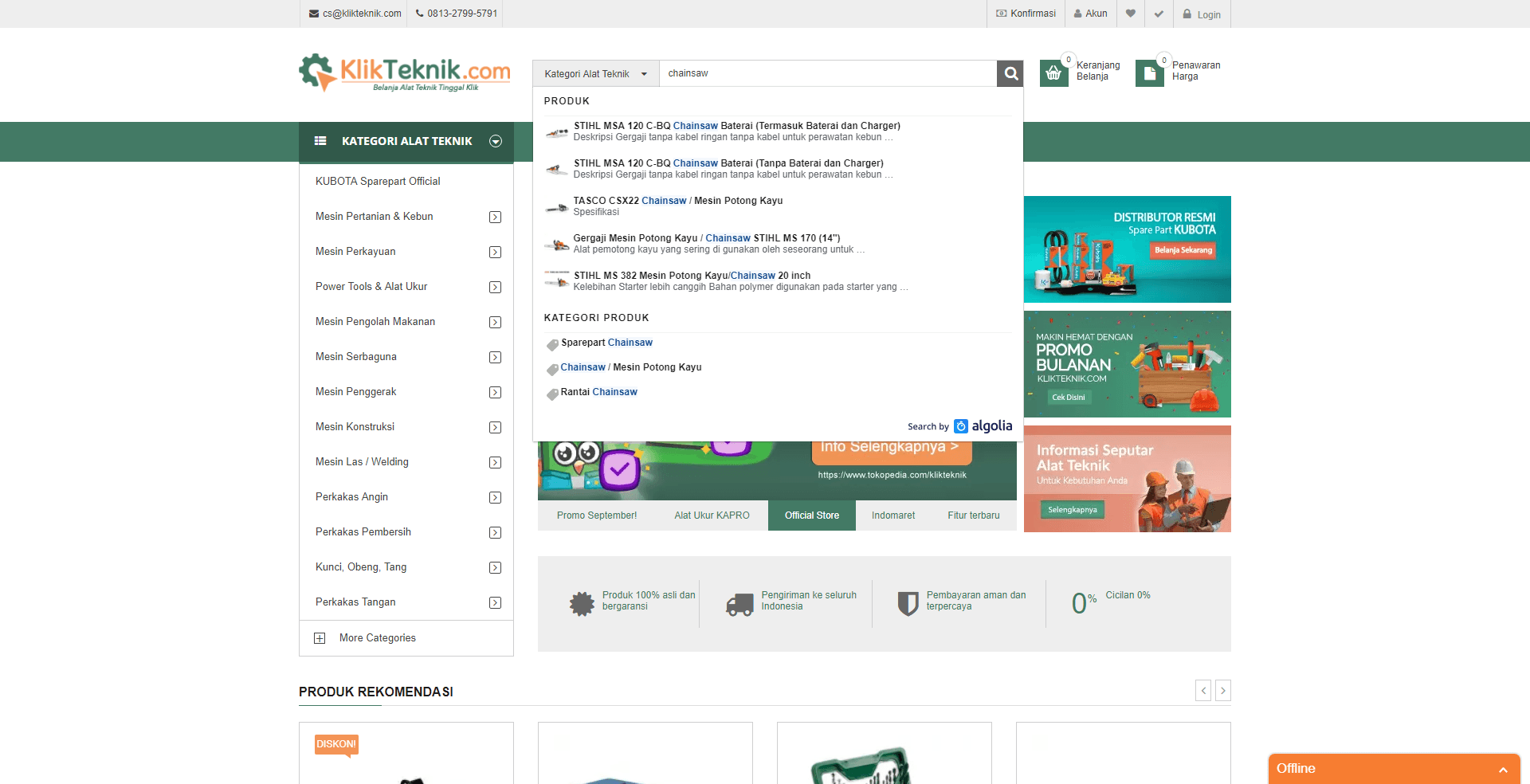
Task: Click the cs@klikteknik.com email link
Action: point(355,14)
